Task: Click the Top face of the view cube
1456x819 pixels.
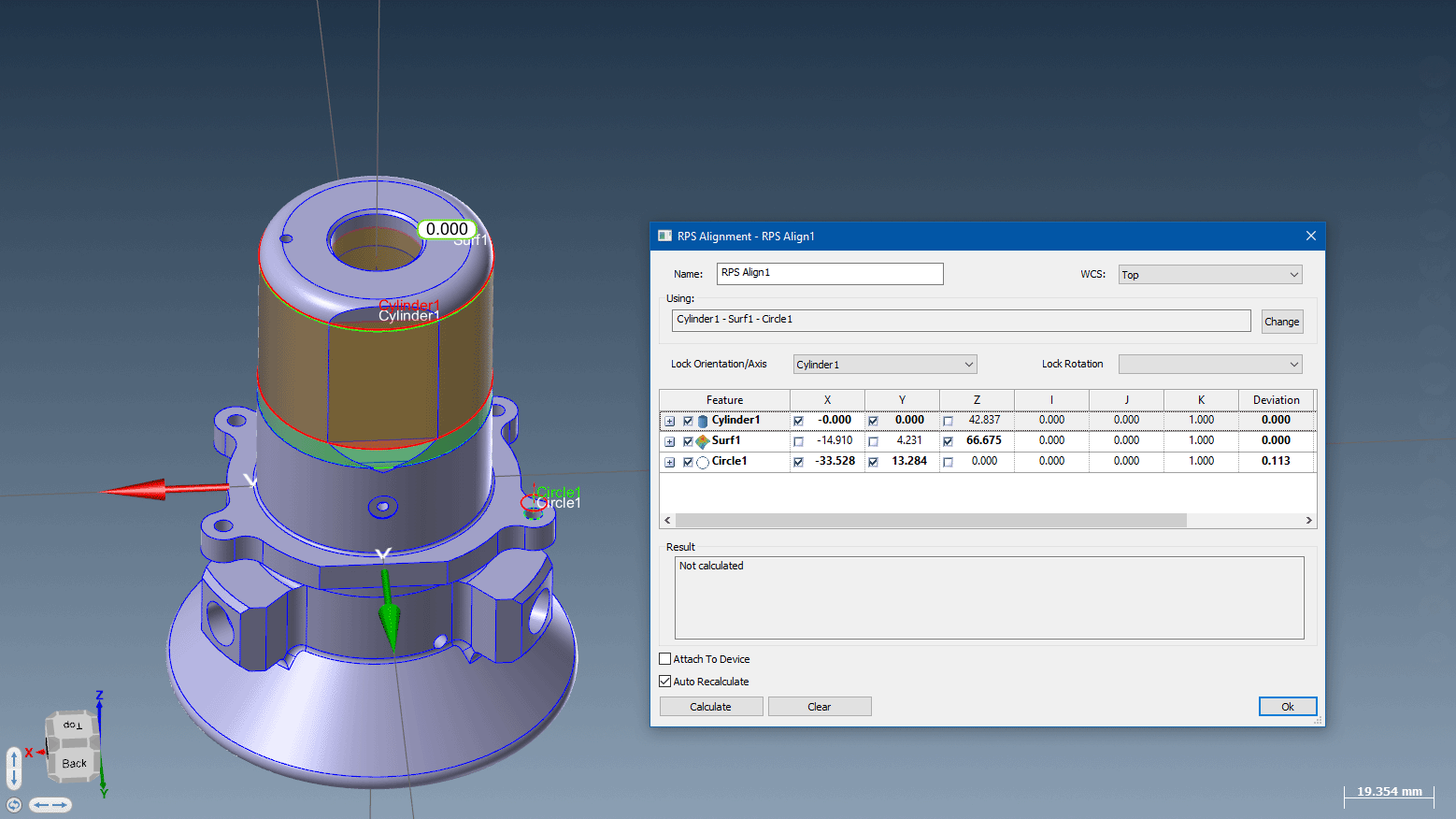Action: [72, 726]
